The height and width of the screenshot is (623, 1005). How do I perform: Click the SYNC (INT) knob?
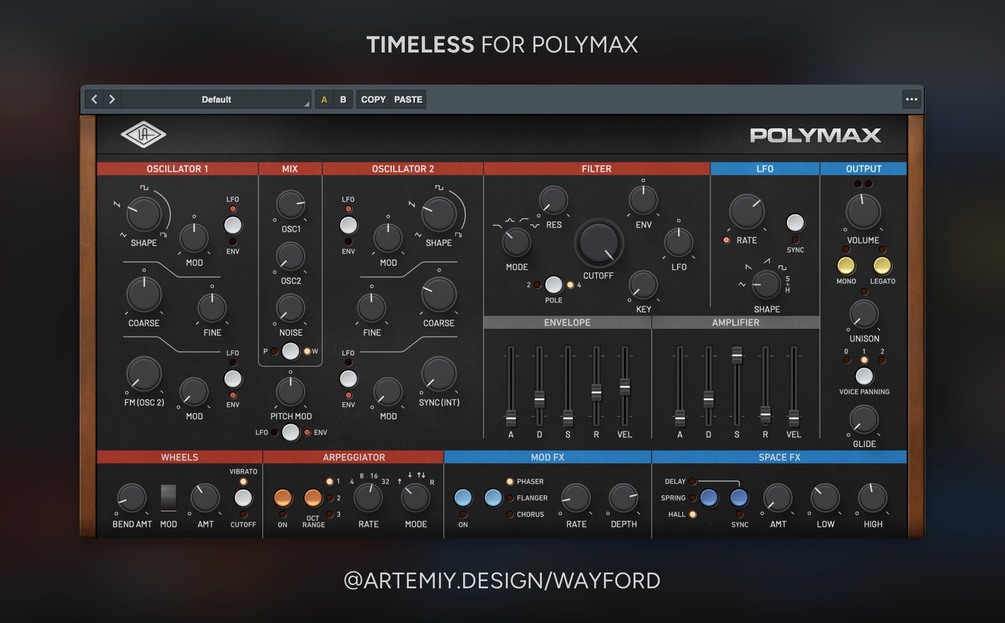coord(439,374)
